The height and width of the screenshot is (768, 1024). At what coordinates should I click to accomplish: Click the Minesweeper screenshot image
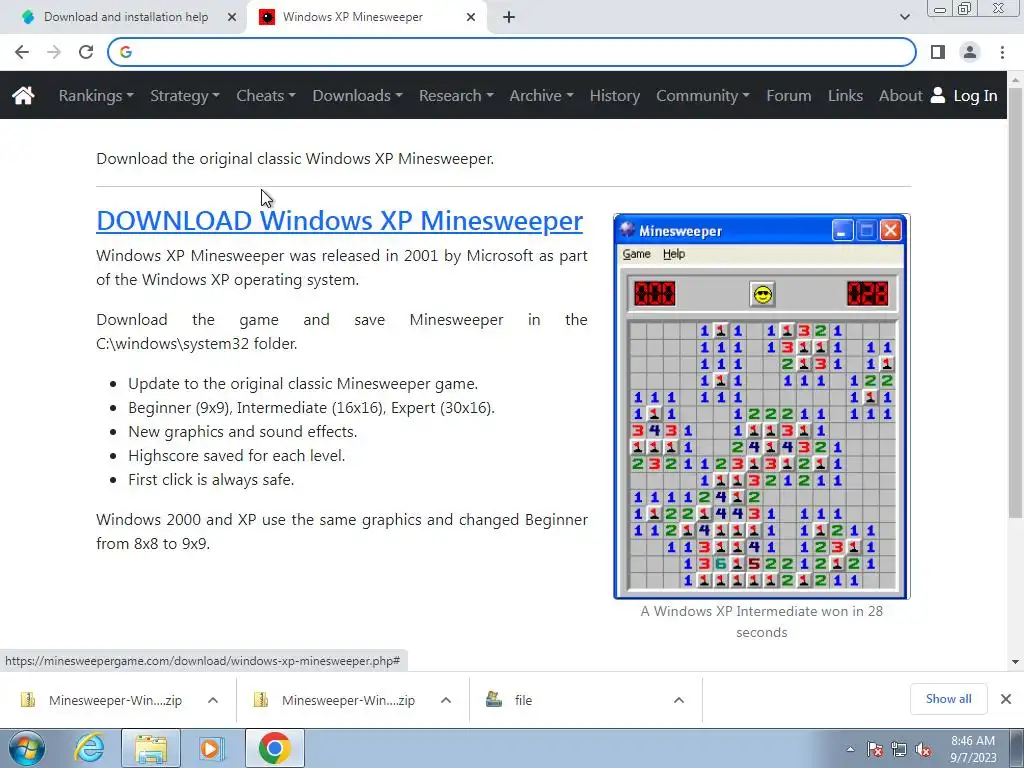click(x=761, y=406)
